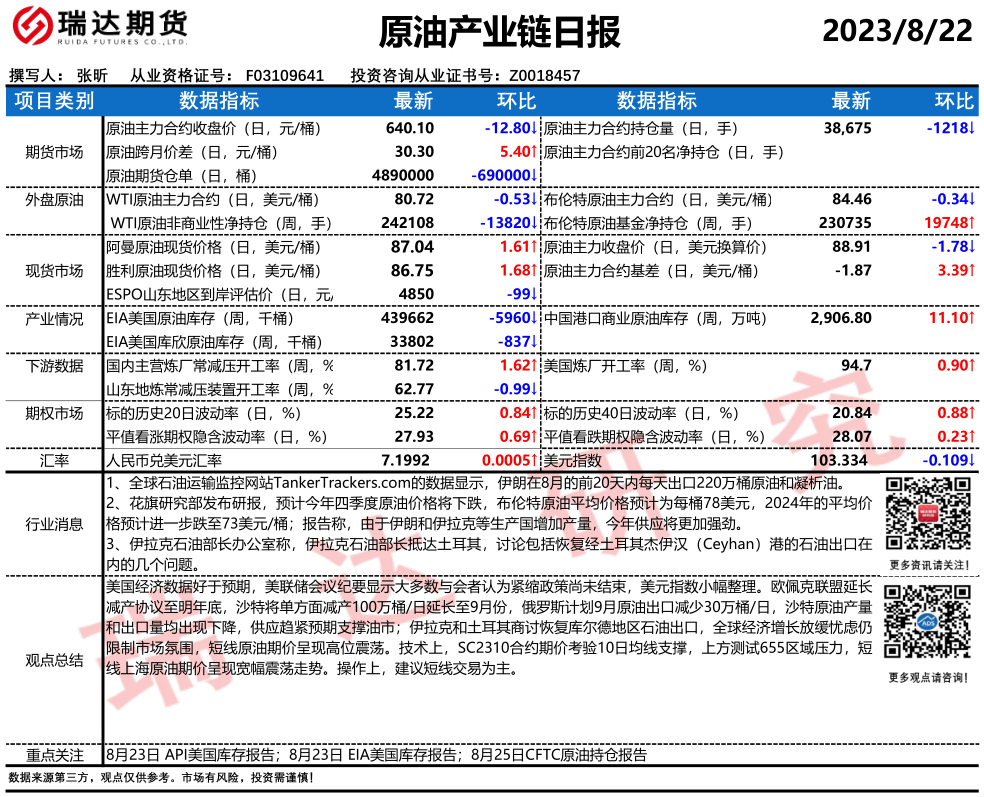This screenshot has height=797, width=984.
Task: Click the 期货市场 category cell
Action: [x=54, y=152]
